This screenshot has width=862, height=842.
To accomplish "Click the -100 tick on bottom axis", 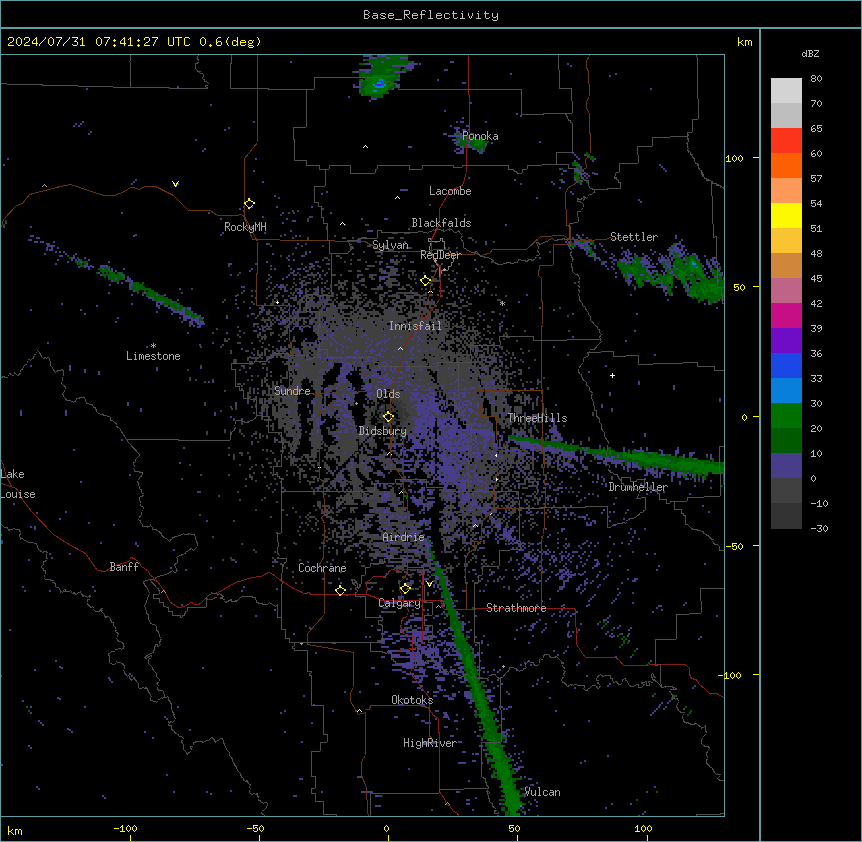I will tap(125, 828).
